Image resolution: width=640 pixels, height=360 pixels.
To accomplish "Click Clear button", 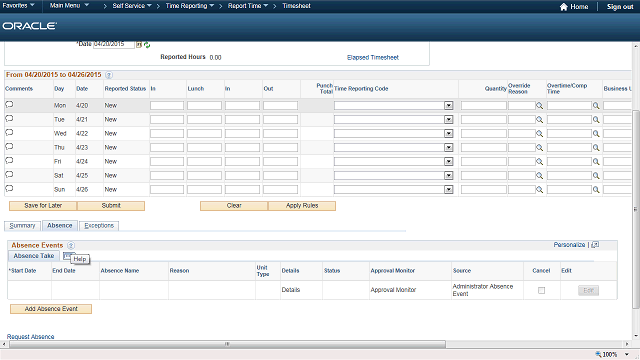I will (234, 206).
